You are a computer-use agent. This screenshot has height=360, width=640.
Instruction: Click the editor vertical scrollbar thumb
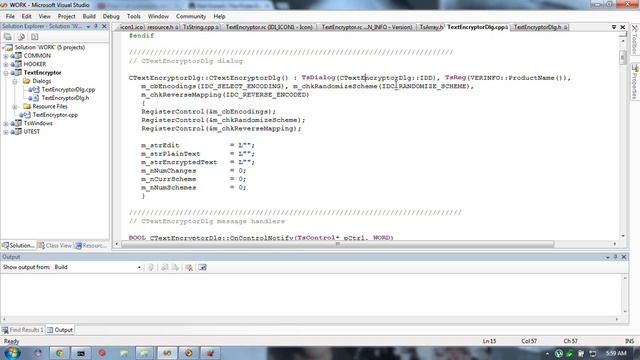click(622, 57)
